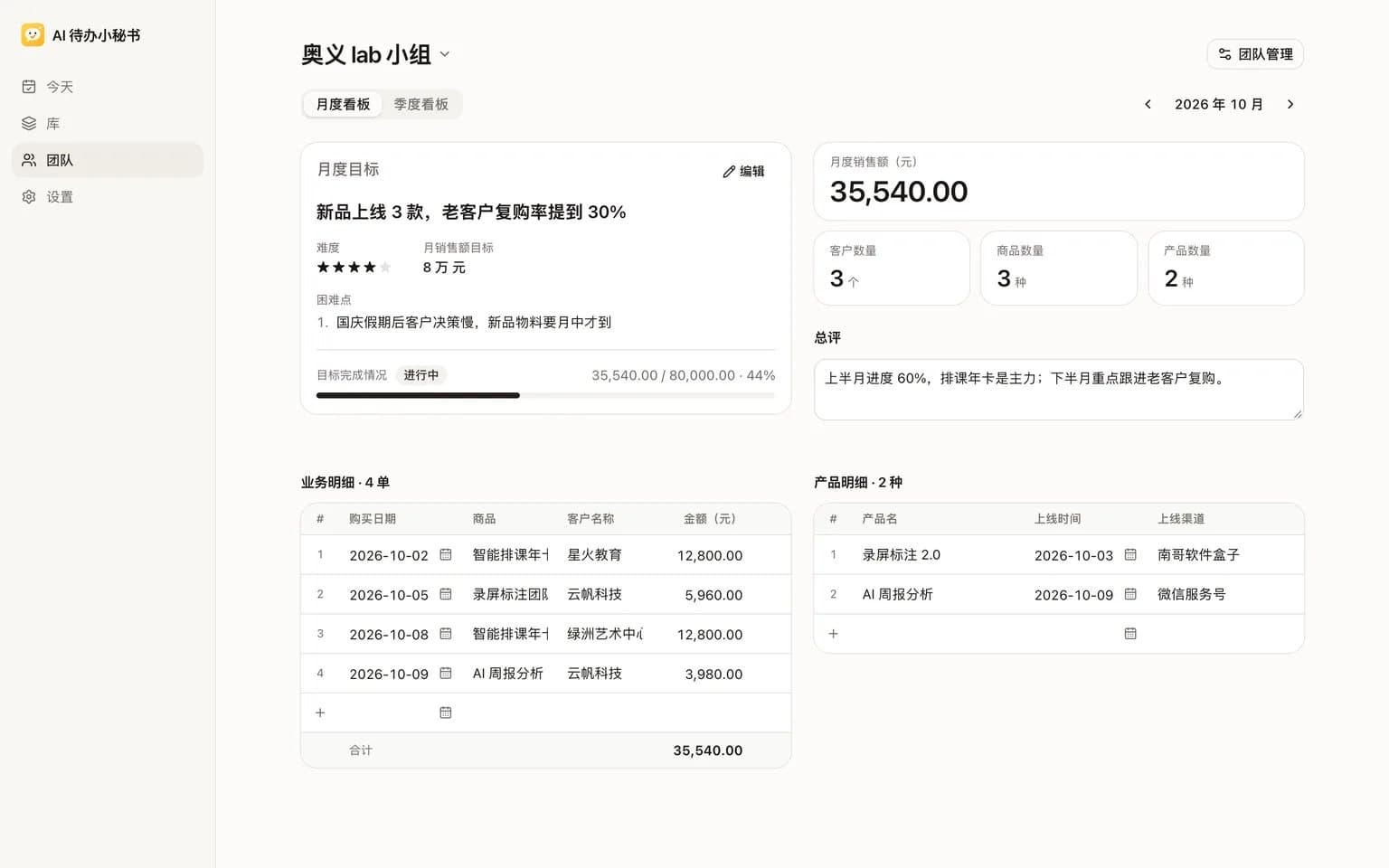This screenshot has width=1389, height=868.
Task: Click the 总评 comment text box
Action: [1059, 390]
